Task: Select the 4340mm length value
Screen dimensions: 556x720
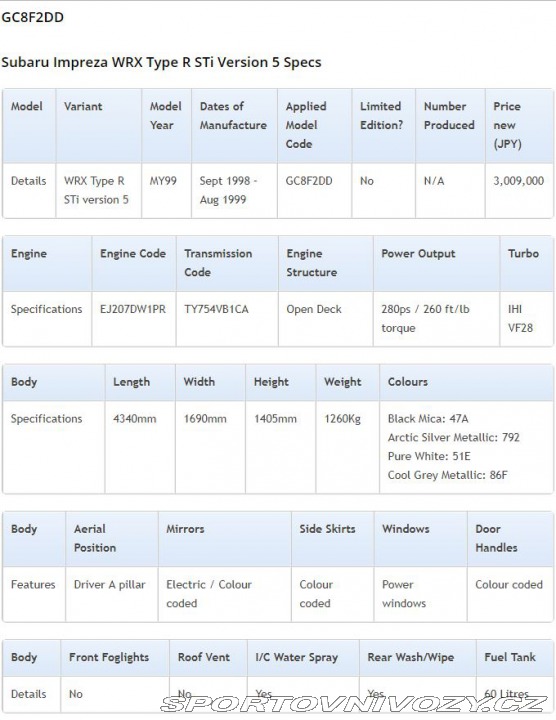Action: pyautogui.click(x=135, y=419)
